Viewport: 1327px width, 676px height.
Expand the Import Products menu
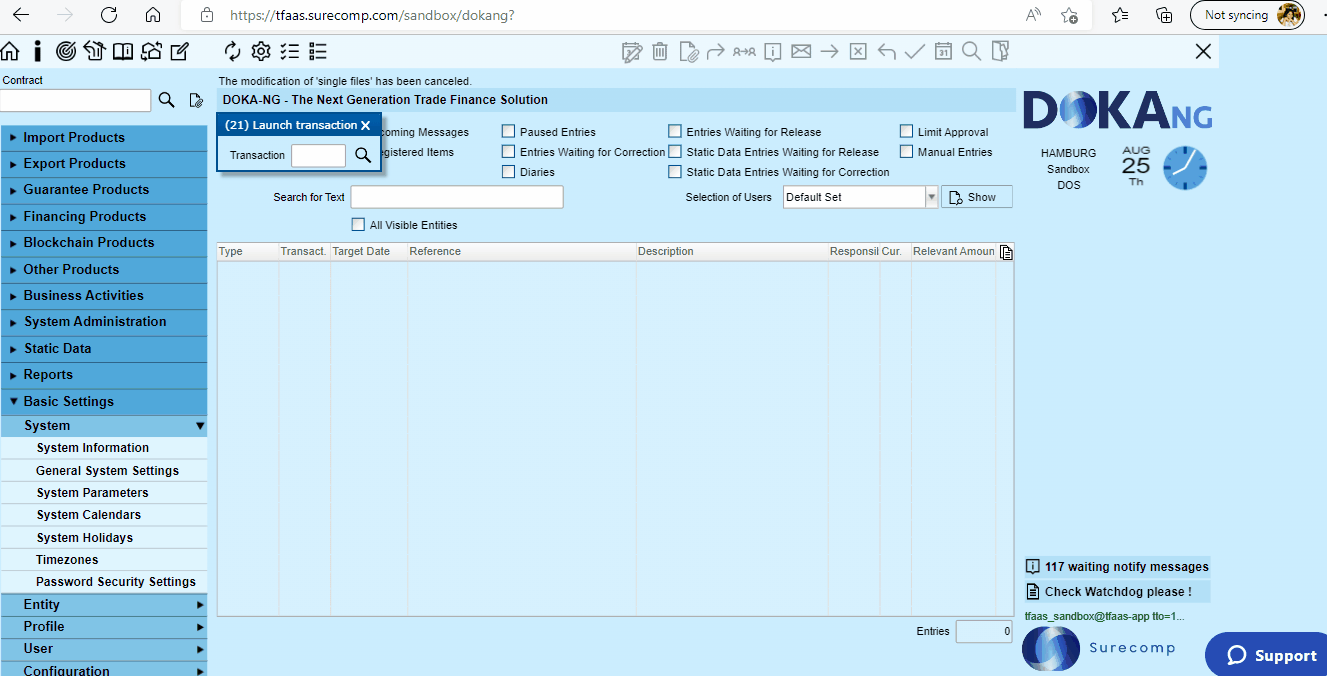pos(104,138)
